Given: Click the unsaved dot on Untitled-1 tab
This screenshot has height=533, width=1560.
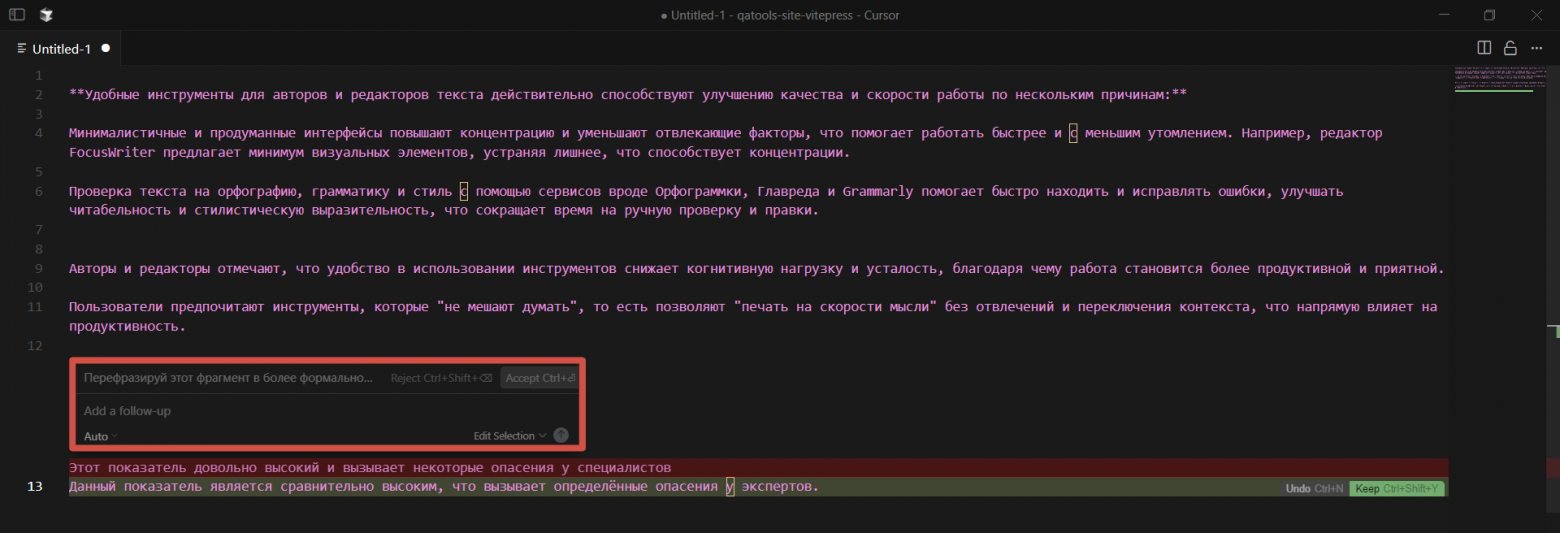Looking at the screenshot, I should pos(105,48).
